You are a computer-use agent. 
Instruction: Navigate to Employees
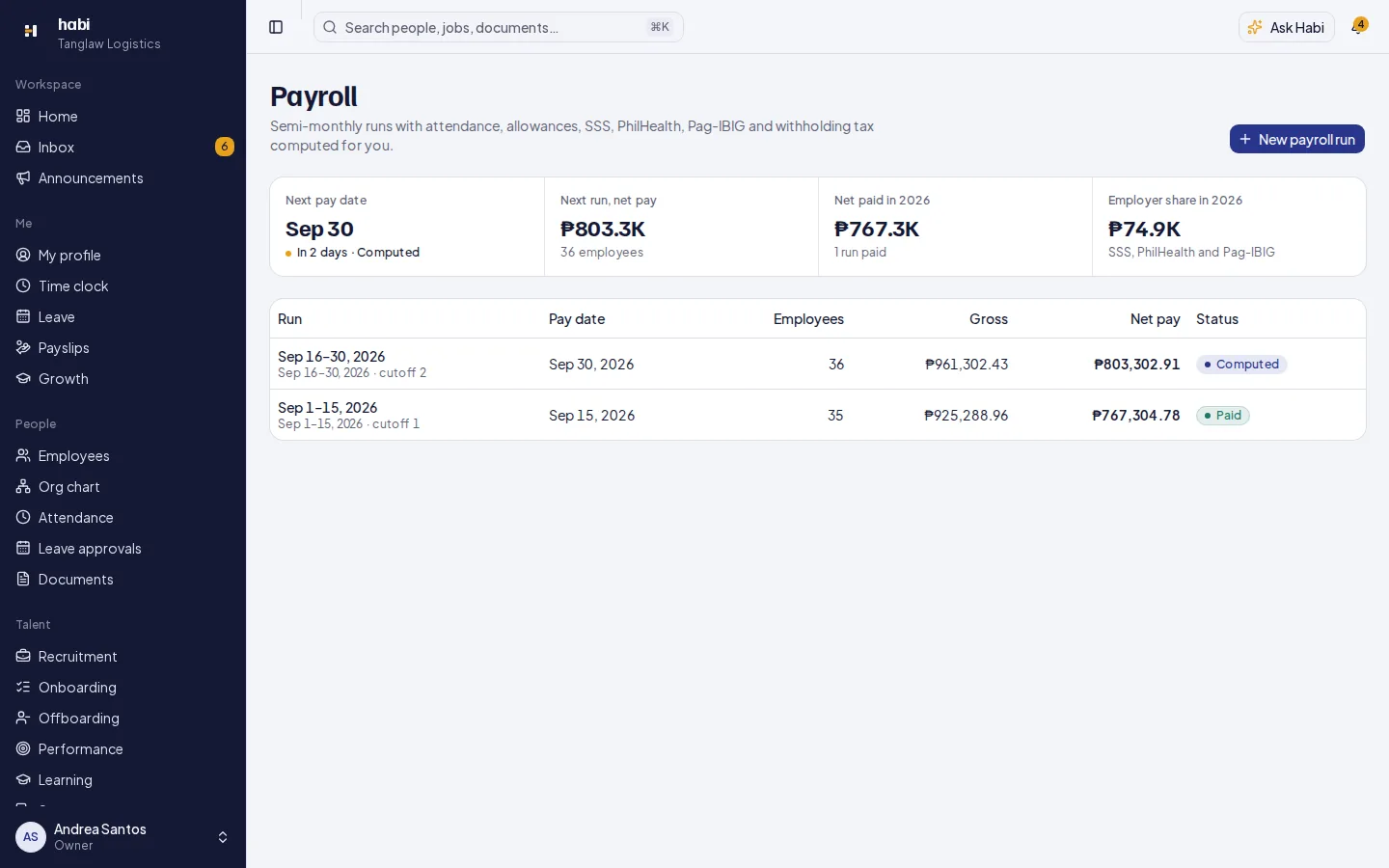click(x=123, y=455)
